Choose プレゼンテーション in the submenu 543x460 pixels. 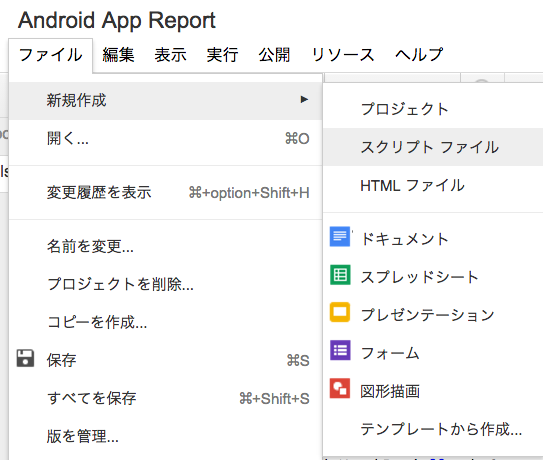pyautogui.click(x=433, y=315)
